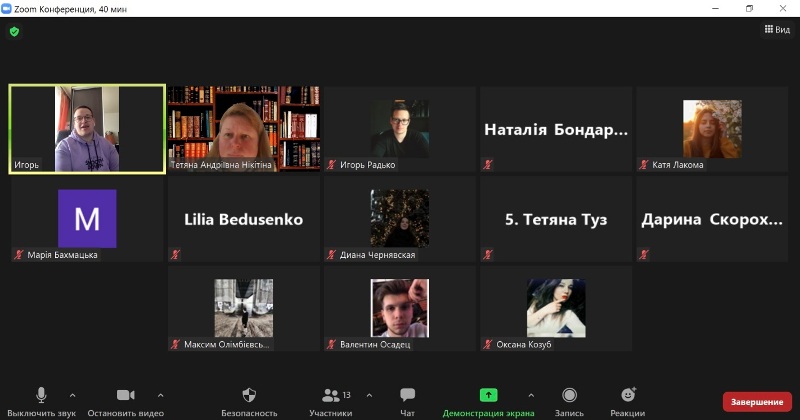Click Катя Лакома profile picture
The image size is (800, 420).
pos(712,129)
